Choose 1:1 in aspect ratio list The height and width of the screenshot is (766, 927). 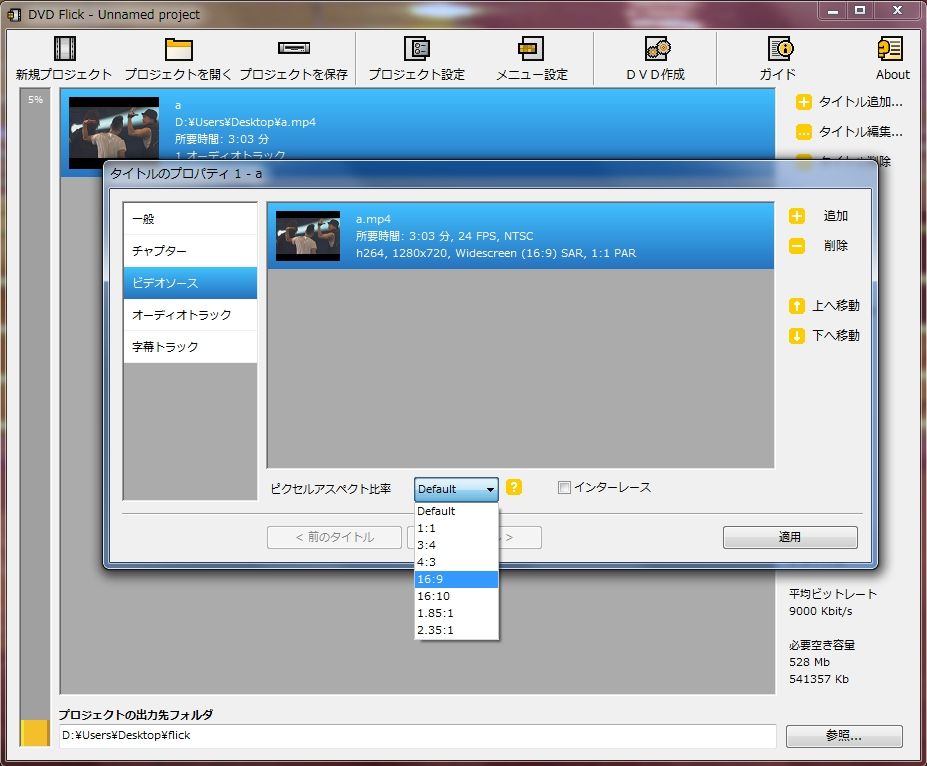pyautogui.click(x=456, y=528)
